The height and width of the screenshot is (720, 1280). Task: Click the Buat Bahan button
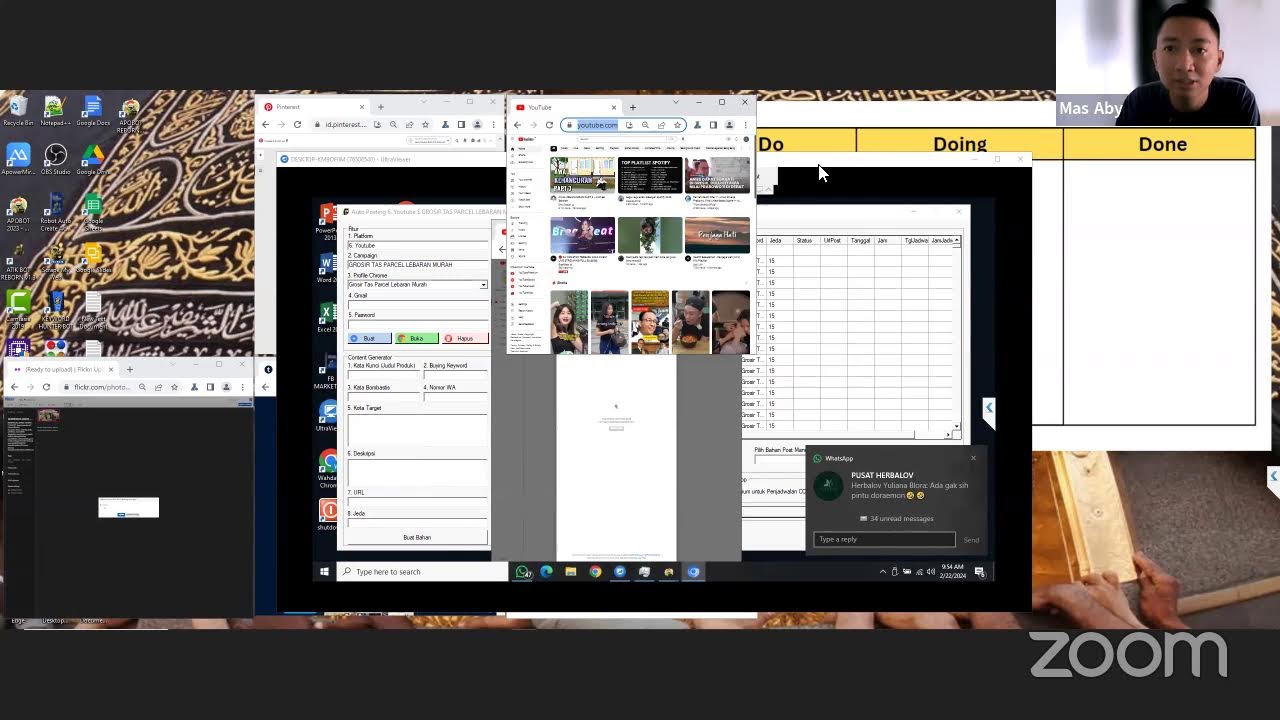(417, 537)
